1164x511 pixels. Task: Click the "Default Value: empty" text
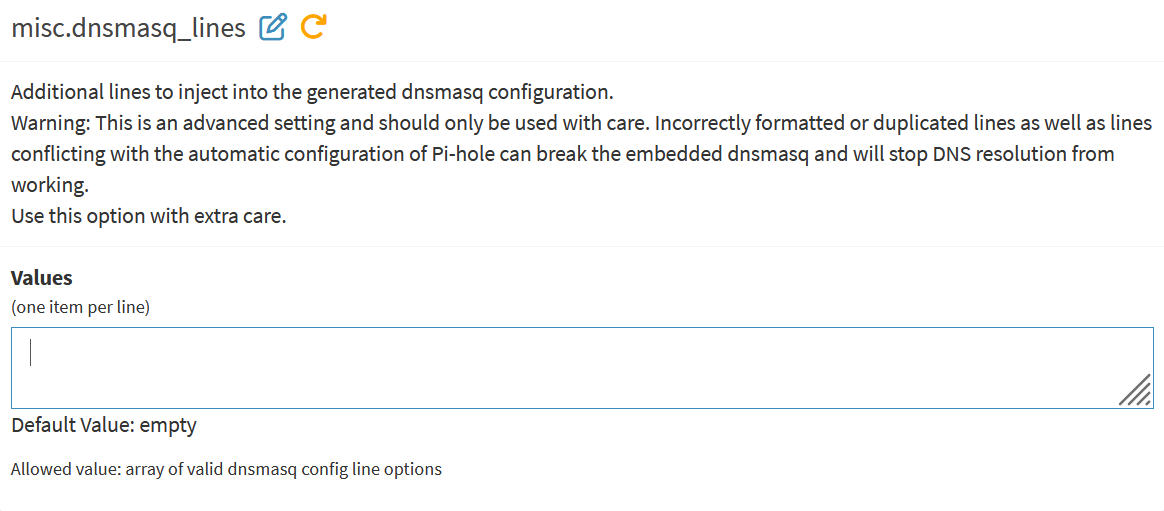(104, 425)
